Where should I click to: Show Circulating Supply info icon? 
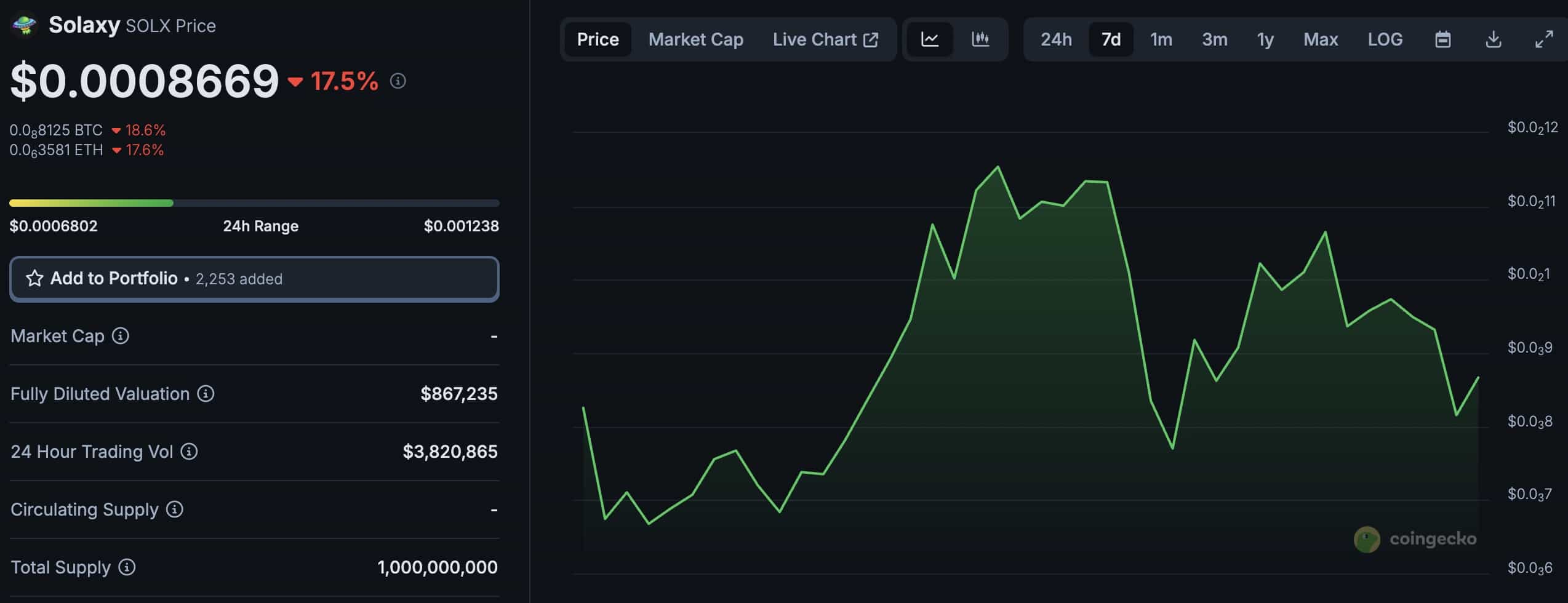(175, 509)
